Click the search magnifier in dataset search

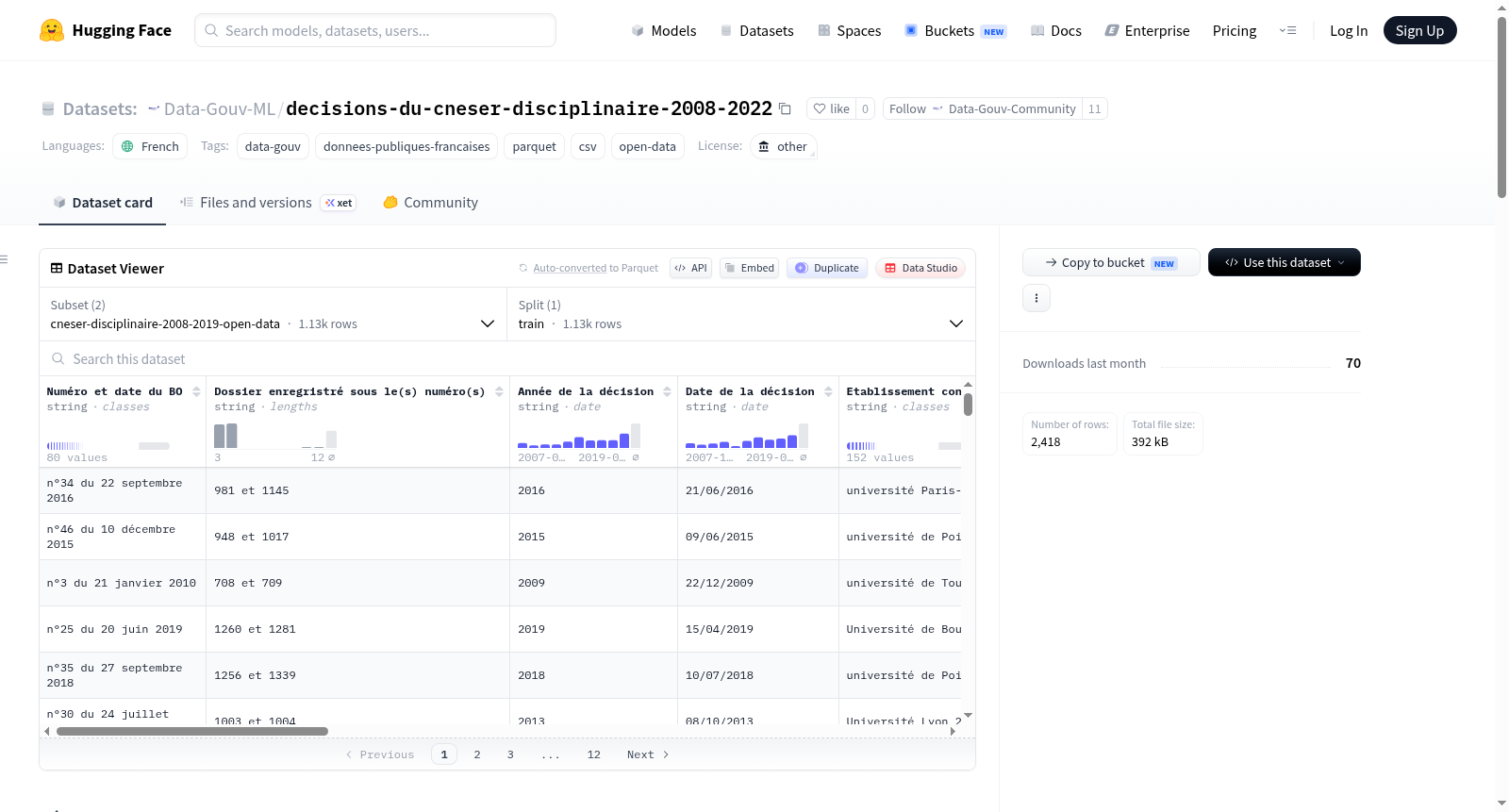click(58, 358)
